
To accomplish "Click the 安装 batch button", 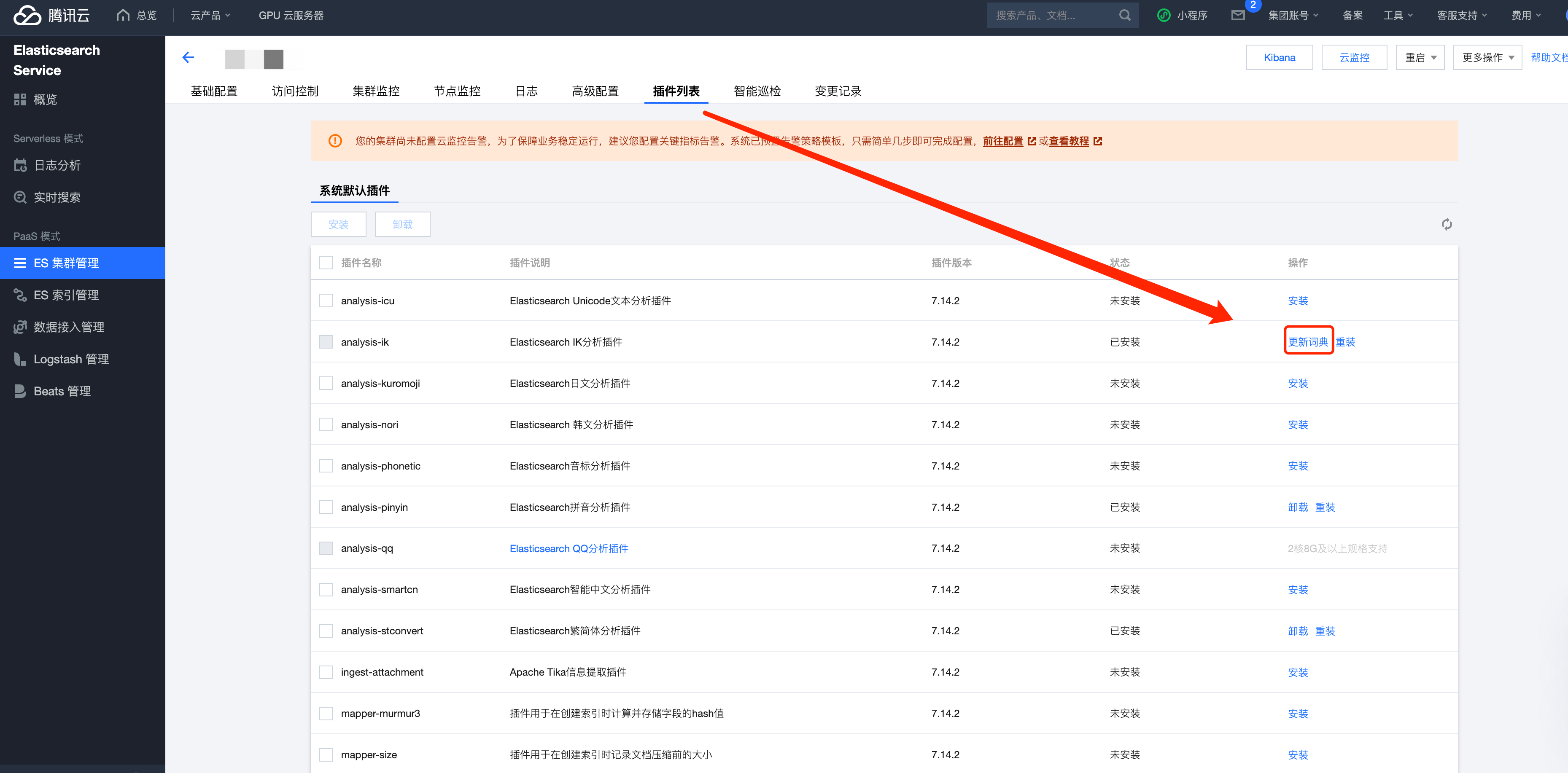I will pos(338,224).
